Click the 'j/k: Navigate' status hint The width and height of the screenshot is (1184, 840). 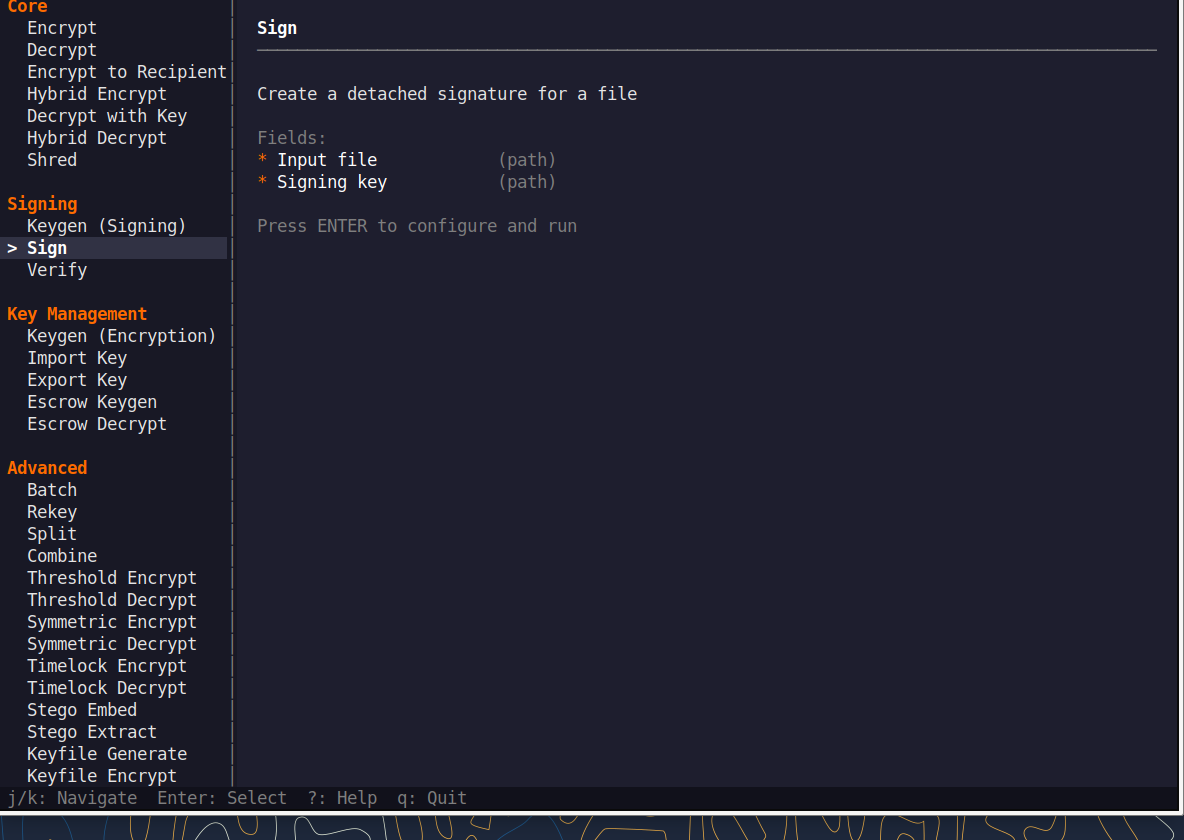72,798
